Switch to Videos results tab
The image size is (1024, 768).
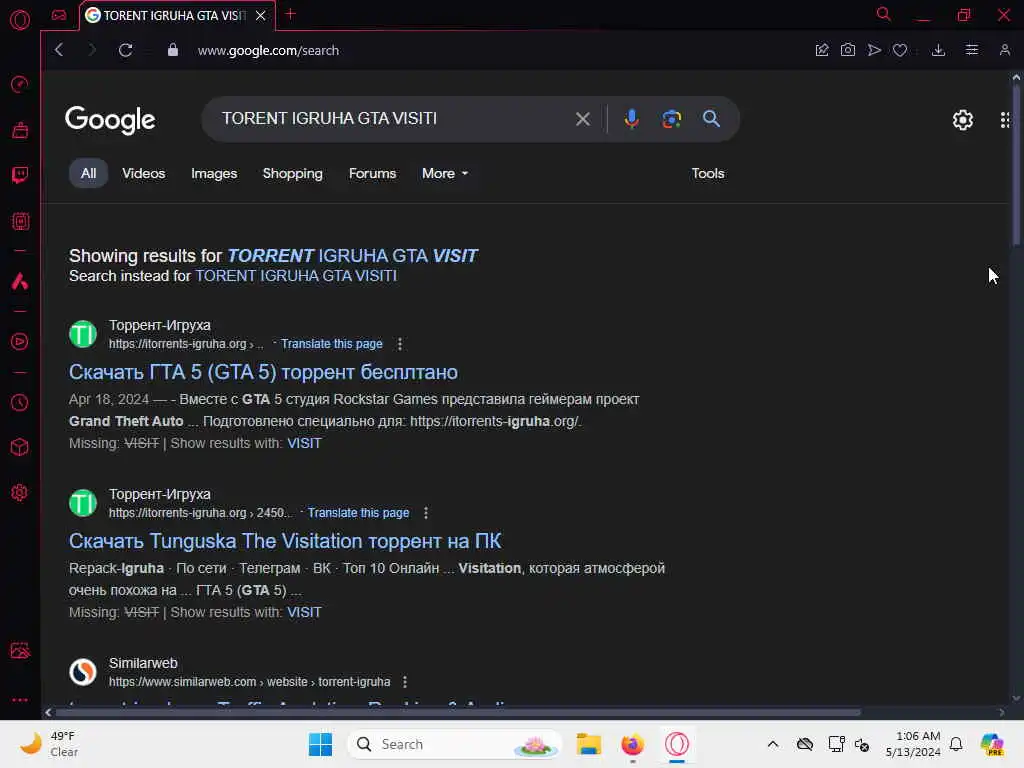pos(144,174)
